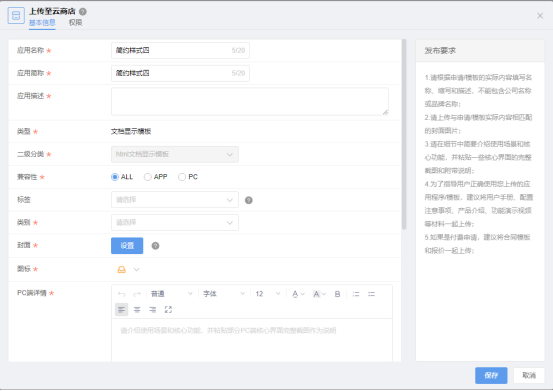The image size is (553, 391).
Task: Switch to the 基本信息 tab
Action: tap(42, 23)
